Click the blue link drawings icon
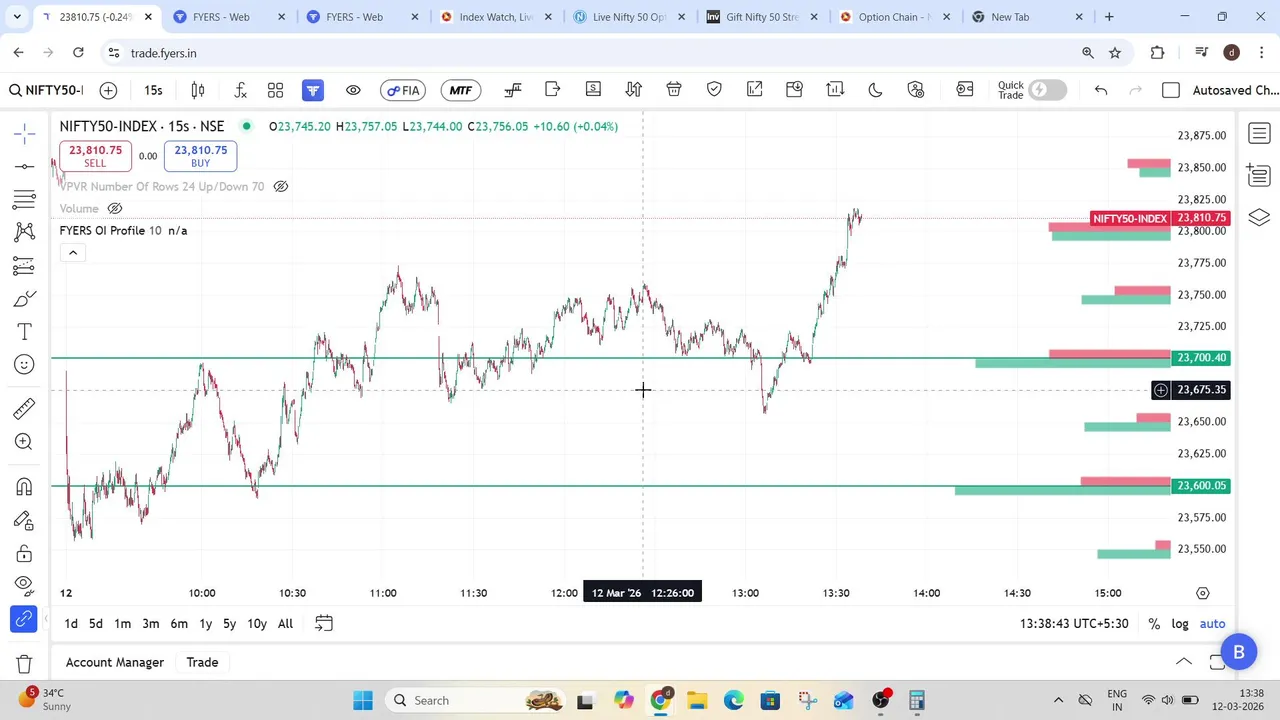Image resolution: width=1280 pixels, height=720 pixels. tap(25, 620)
